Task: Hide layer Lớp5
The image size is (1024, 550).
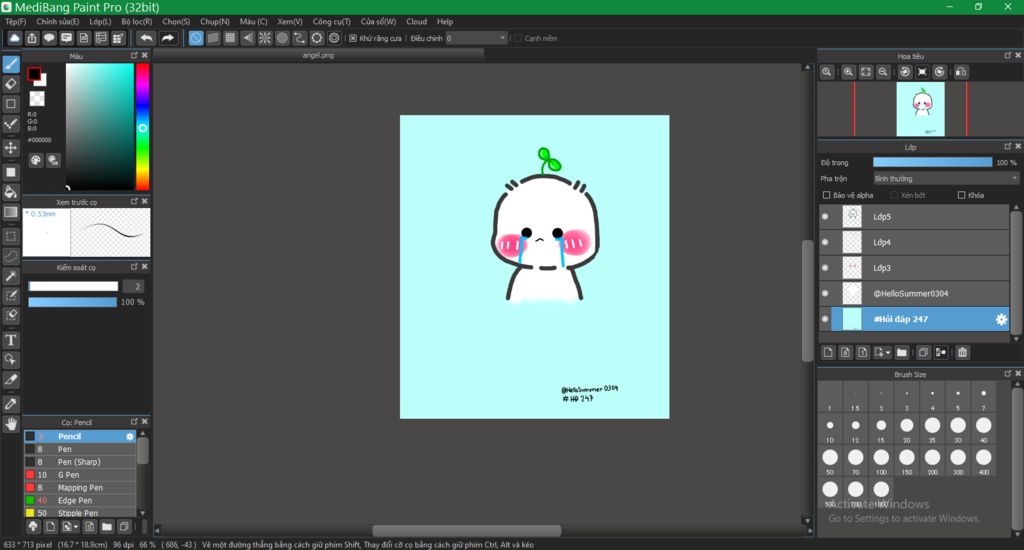Action: [825, 217]
